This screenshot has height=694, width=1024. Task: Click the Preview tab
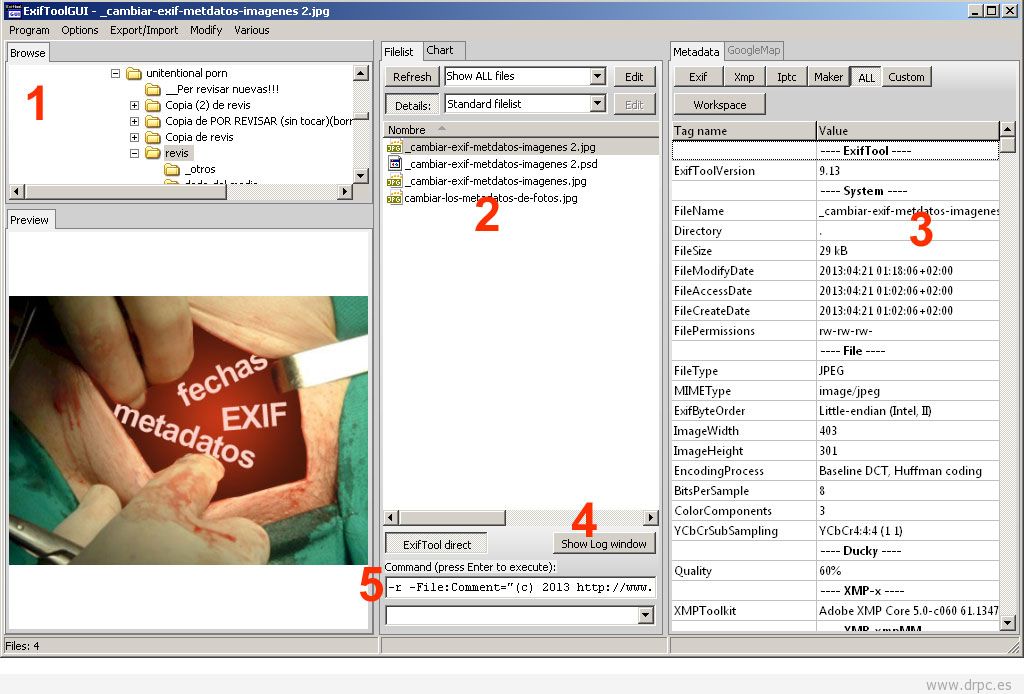tap(29, 220)
